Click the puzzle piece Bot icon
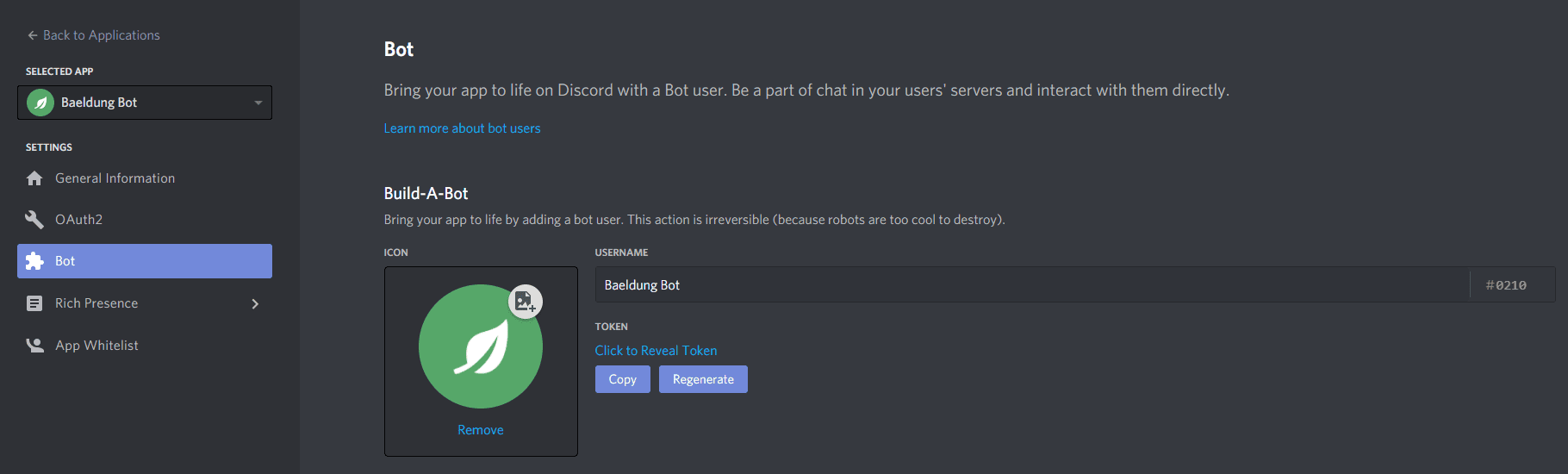Image resolution: width=1568 pixels, height=474 pixels. (x=34, y=261)
